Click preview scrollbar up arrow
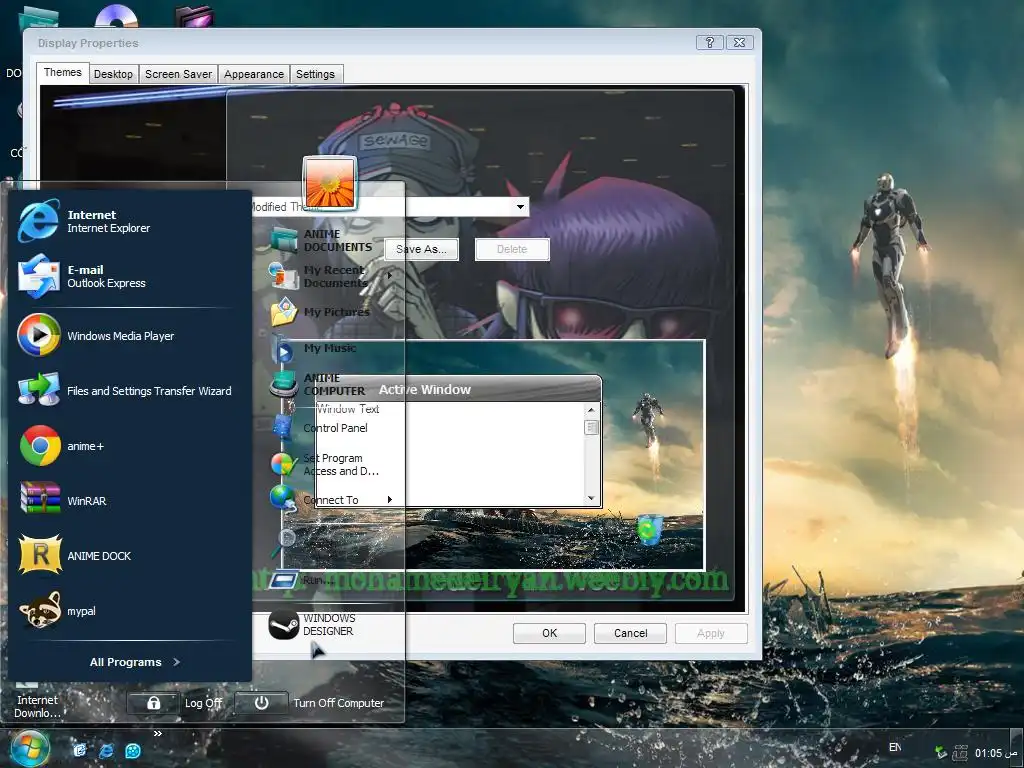This screenshot has height=768, width=1024. click(591, 410)
